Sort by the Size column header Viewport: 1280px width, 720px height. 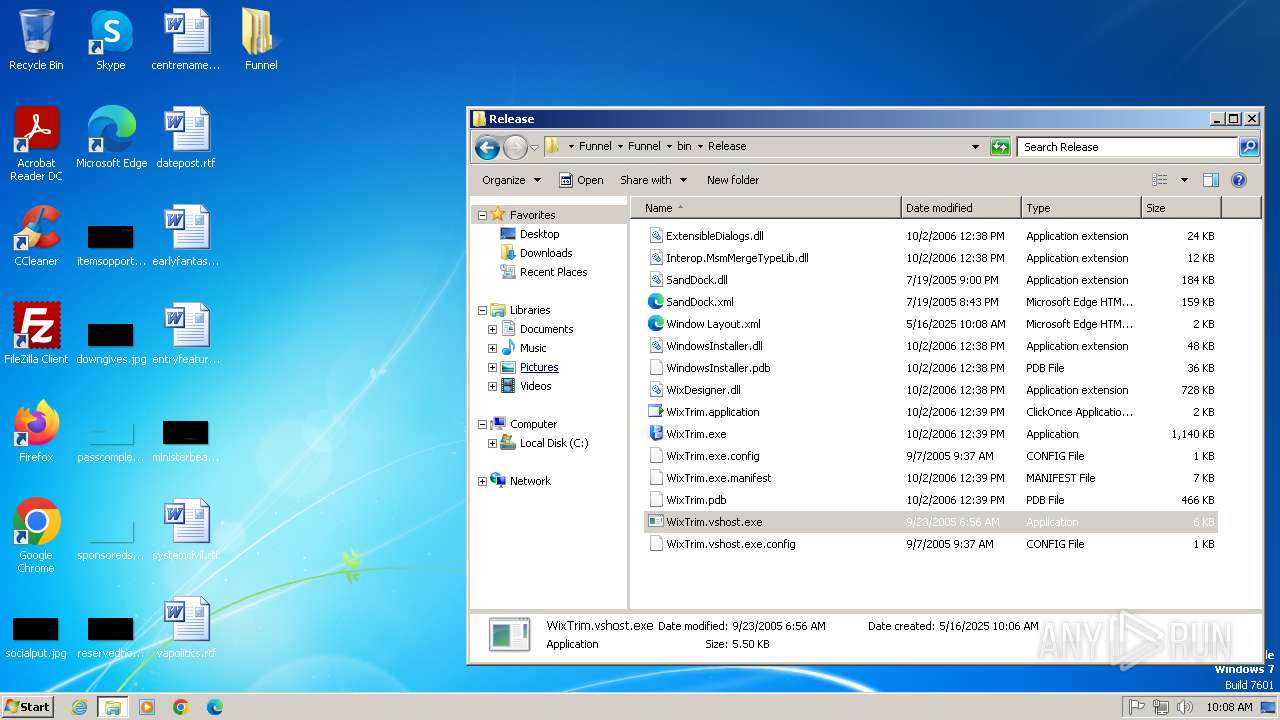(x=1181, y=208)
